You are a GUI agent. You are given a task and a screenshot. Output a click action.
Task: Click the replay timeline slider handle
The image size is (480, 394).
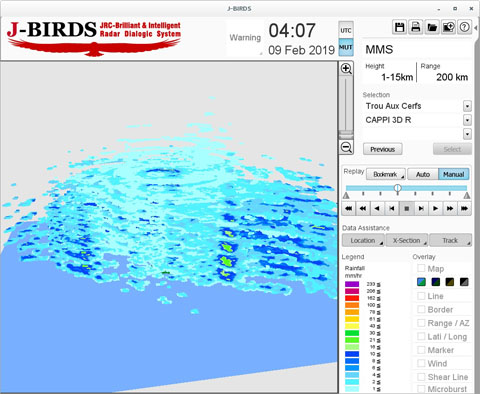click(397, 188)
